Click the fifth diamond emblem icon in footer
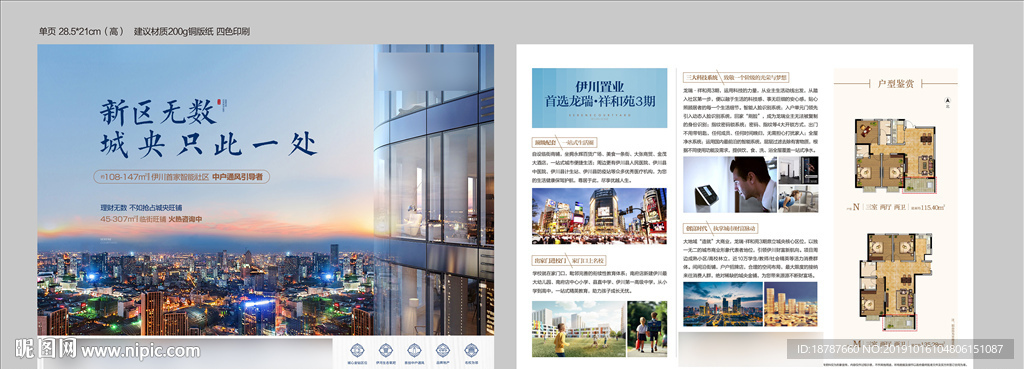Screen dimensions: 1024x369 472,350
